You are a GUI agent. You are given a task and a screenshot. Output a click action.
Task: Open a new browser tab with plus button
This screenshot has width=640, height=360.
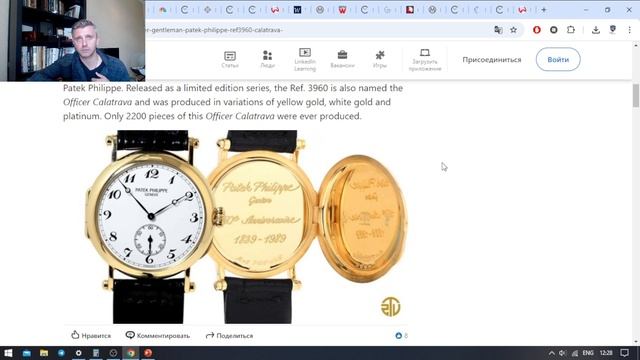click(x=544, y=10)
